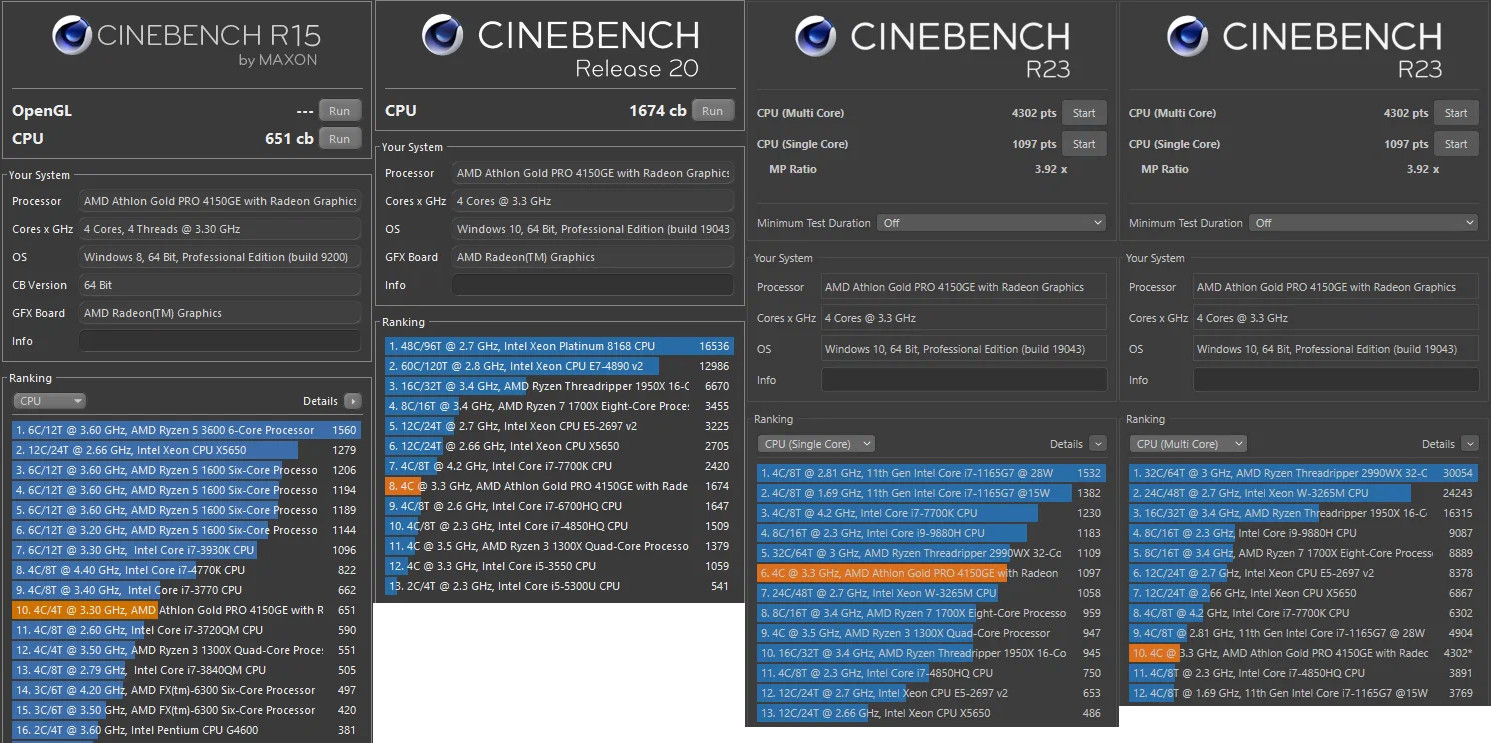Screen dimensions: 1491x743
Task: Select Core i7-3770 row scoring 662
Action: point(187,590)
